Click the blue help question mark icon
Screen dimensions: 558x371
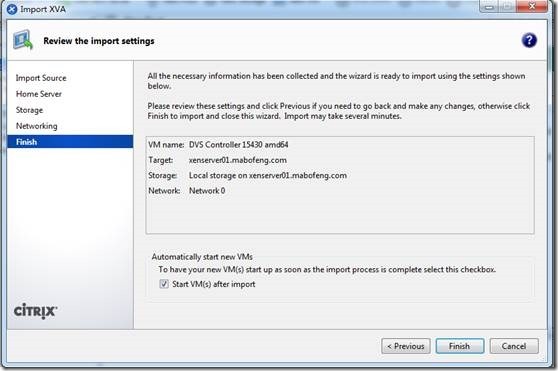click(529, 40)
